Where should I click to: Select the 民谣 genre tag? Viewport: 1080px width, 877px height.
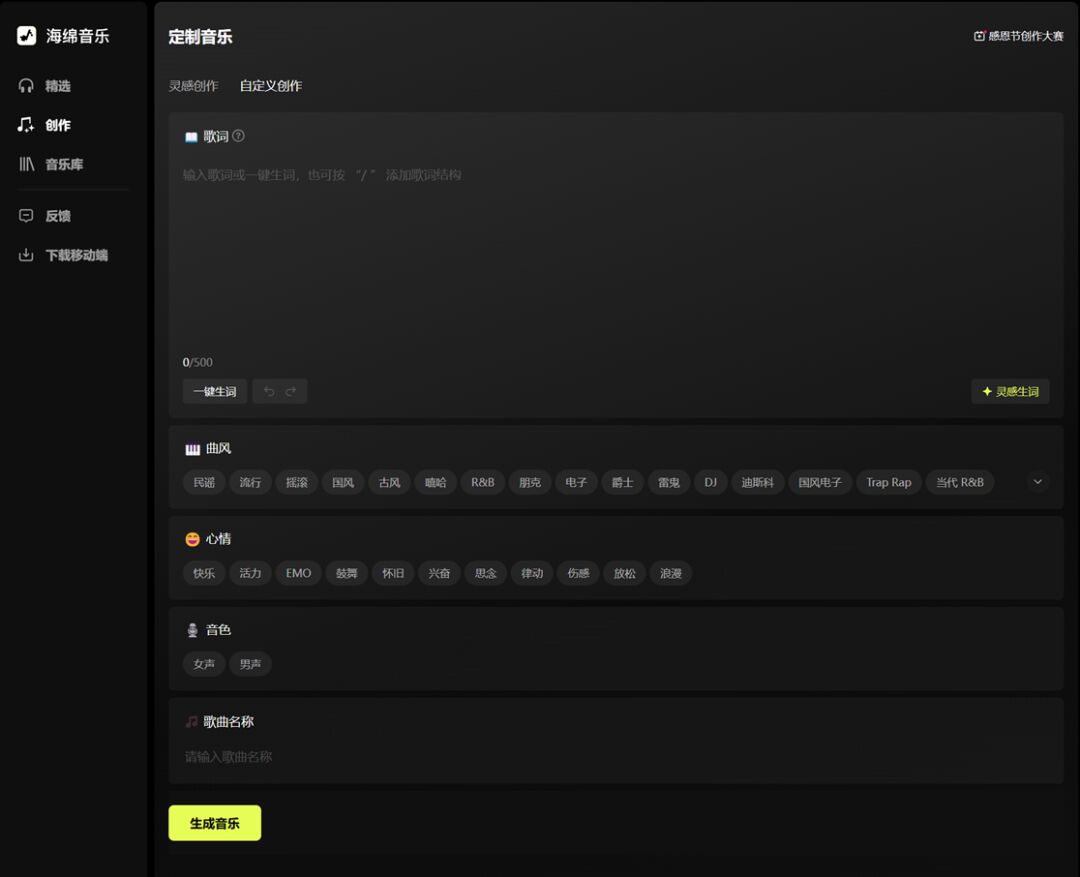pyautogui.click(x=204, y=482)
